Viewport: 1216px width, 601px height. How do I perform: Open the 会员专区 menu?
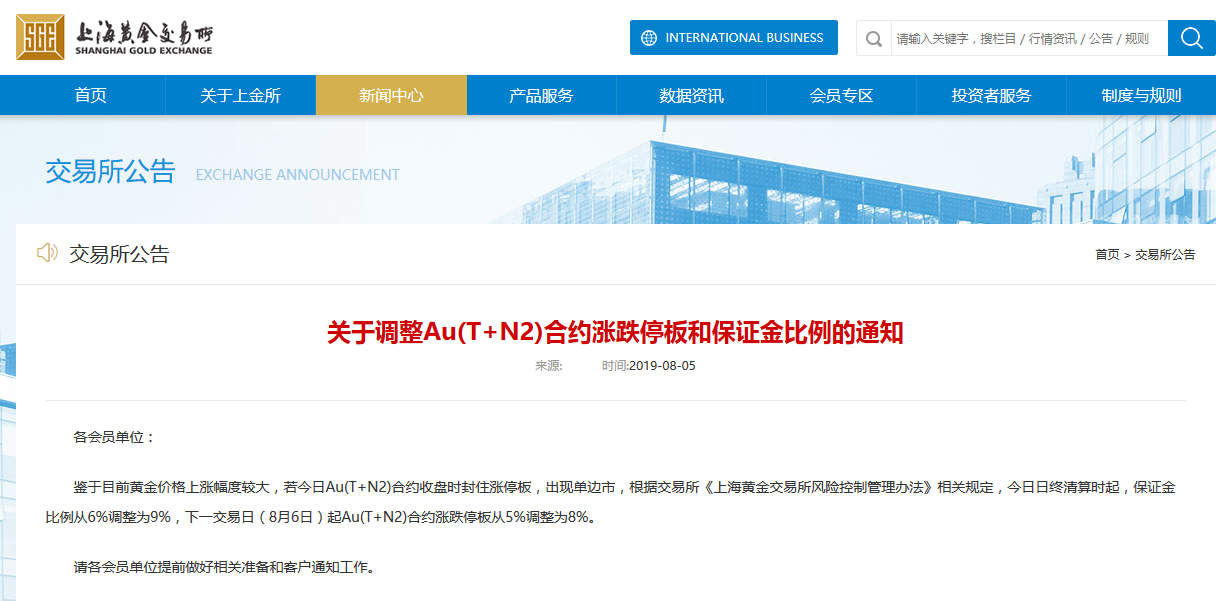tap(841, 95)
